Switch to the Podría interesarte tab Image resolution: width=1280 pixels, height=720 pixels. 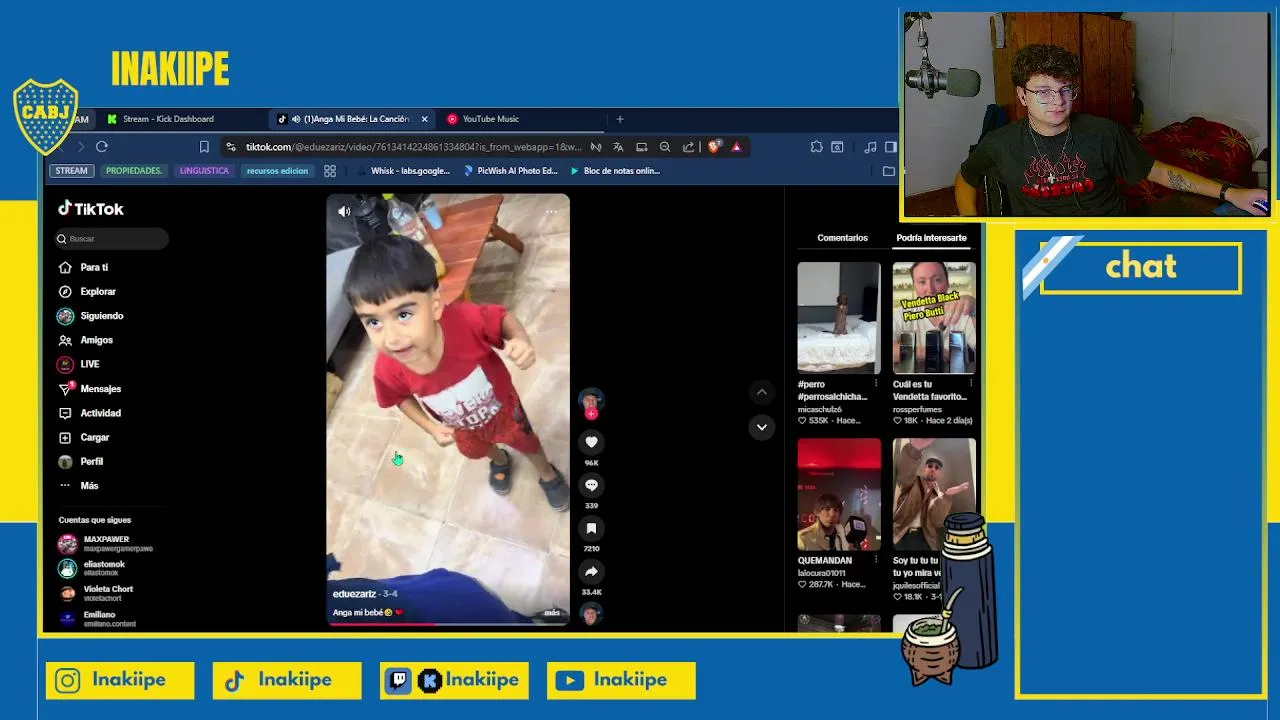(x=931, y=238)
